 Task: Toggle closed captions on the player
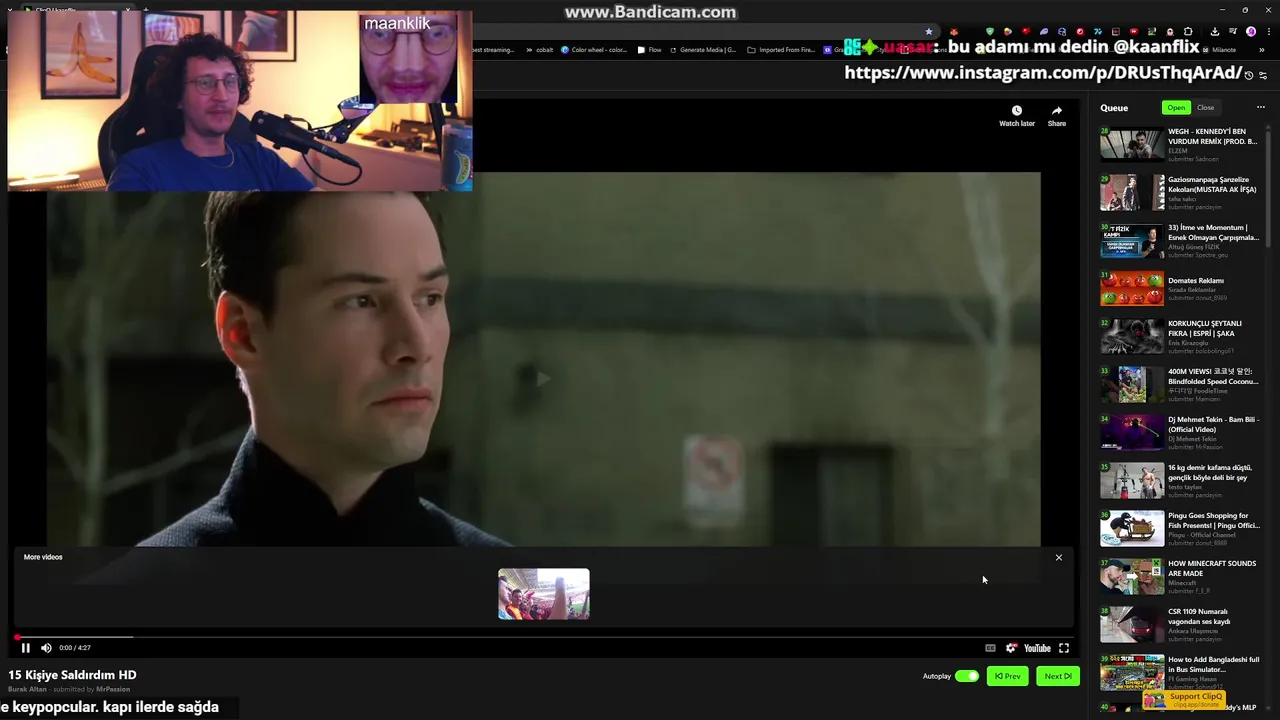tap(990, 648)
